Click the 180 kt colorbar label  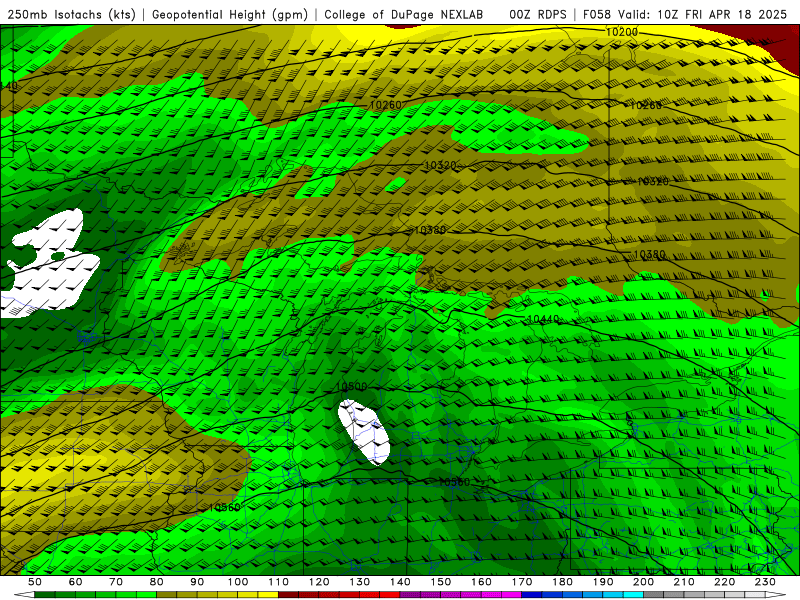[x=562, y=582]
